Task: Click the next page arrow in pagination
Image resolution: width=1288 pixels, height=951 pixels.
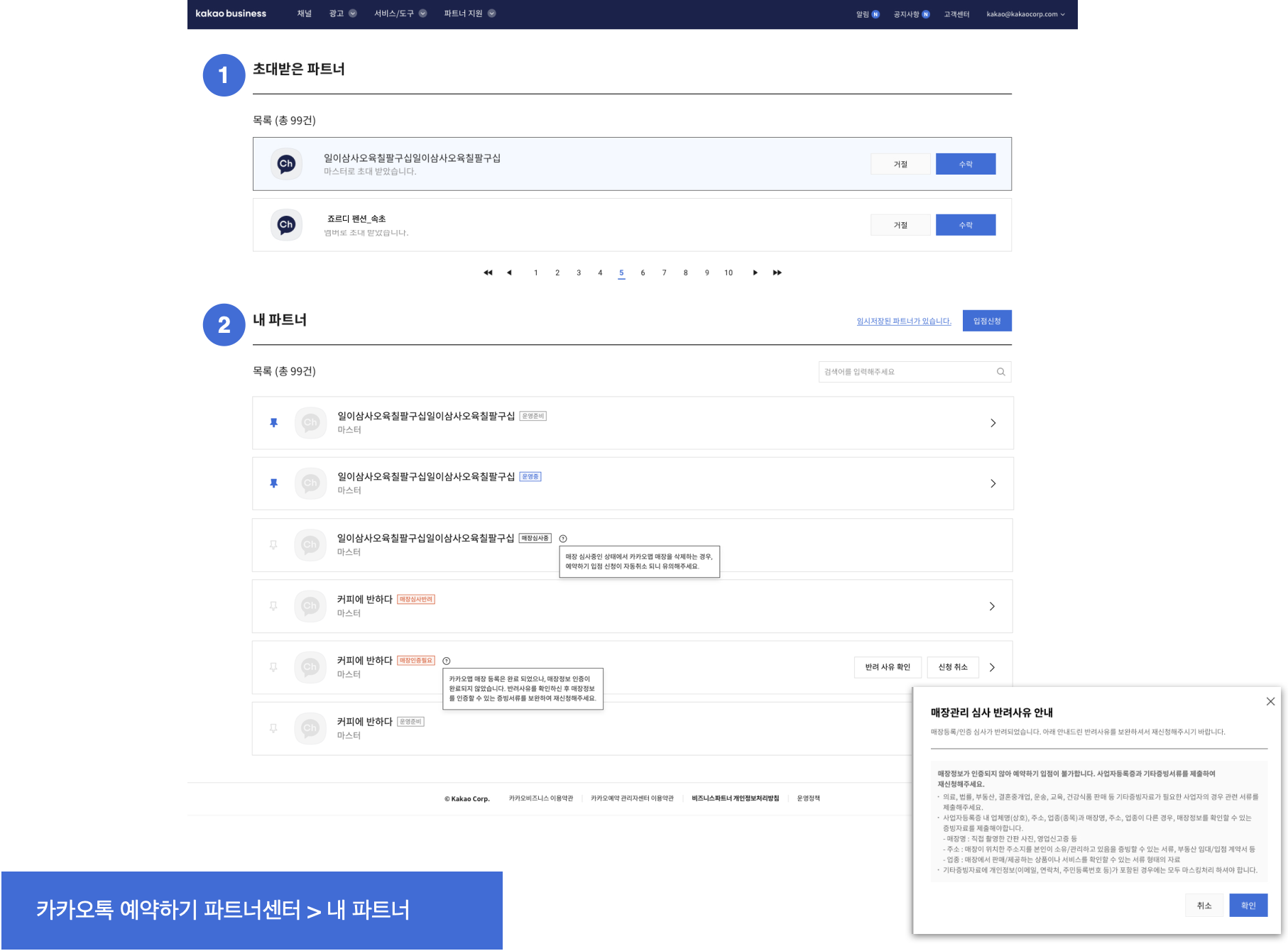Action: (x=755, y=273)
